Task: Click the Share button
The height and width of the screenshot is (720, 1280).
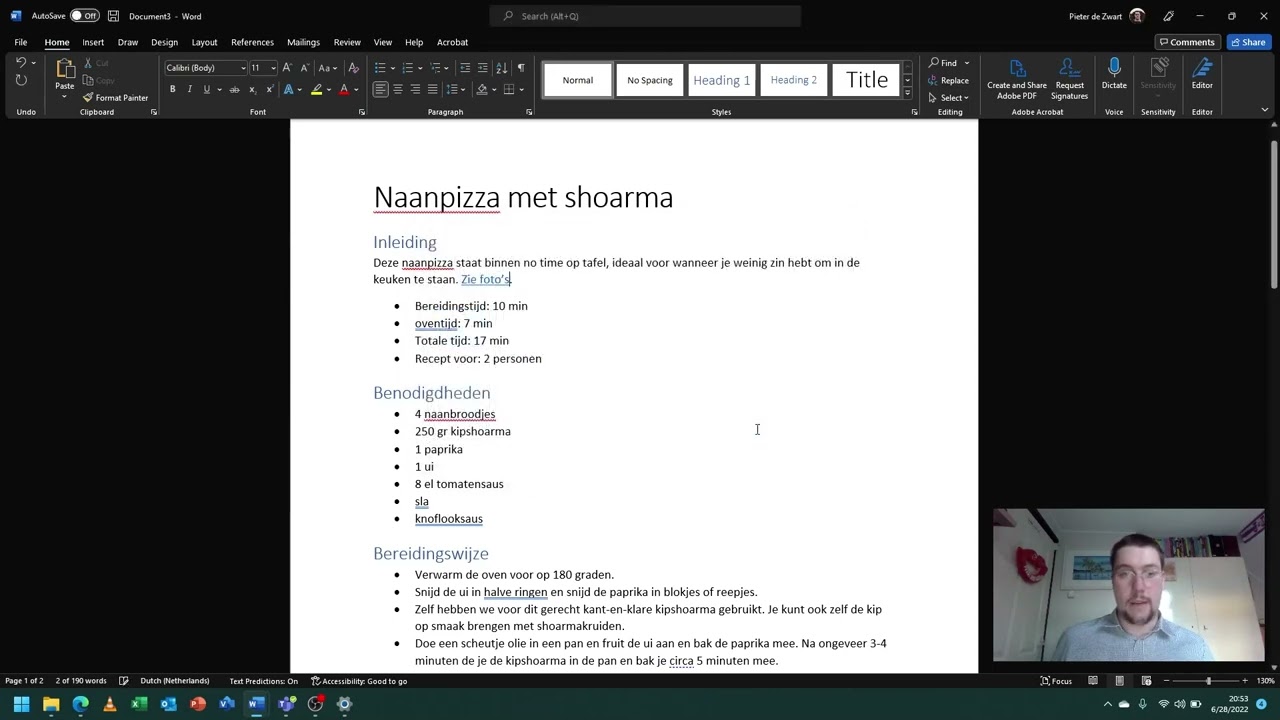Action: click(x=1248, y=42)
